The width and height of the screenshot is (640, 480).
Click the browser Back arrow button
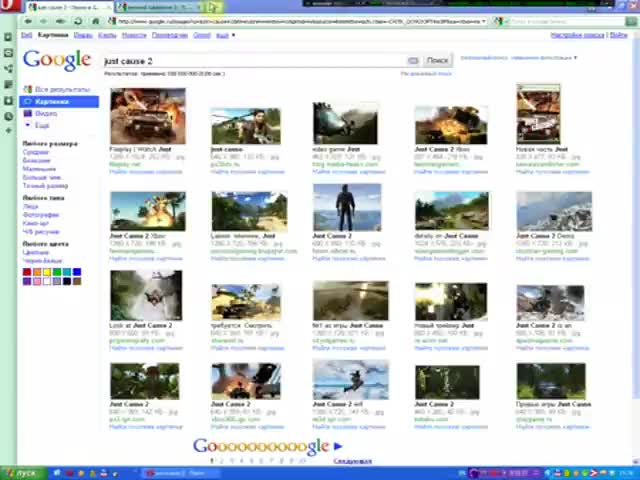click(29, 21)
